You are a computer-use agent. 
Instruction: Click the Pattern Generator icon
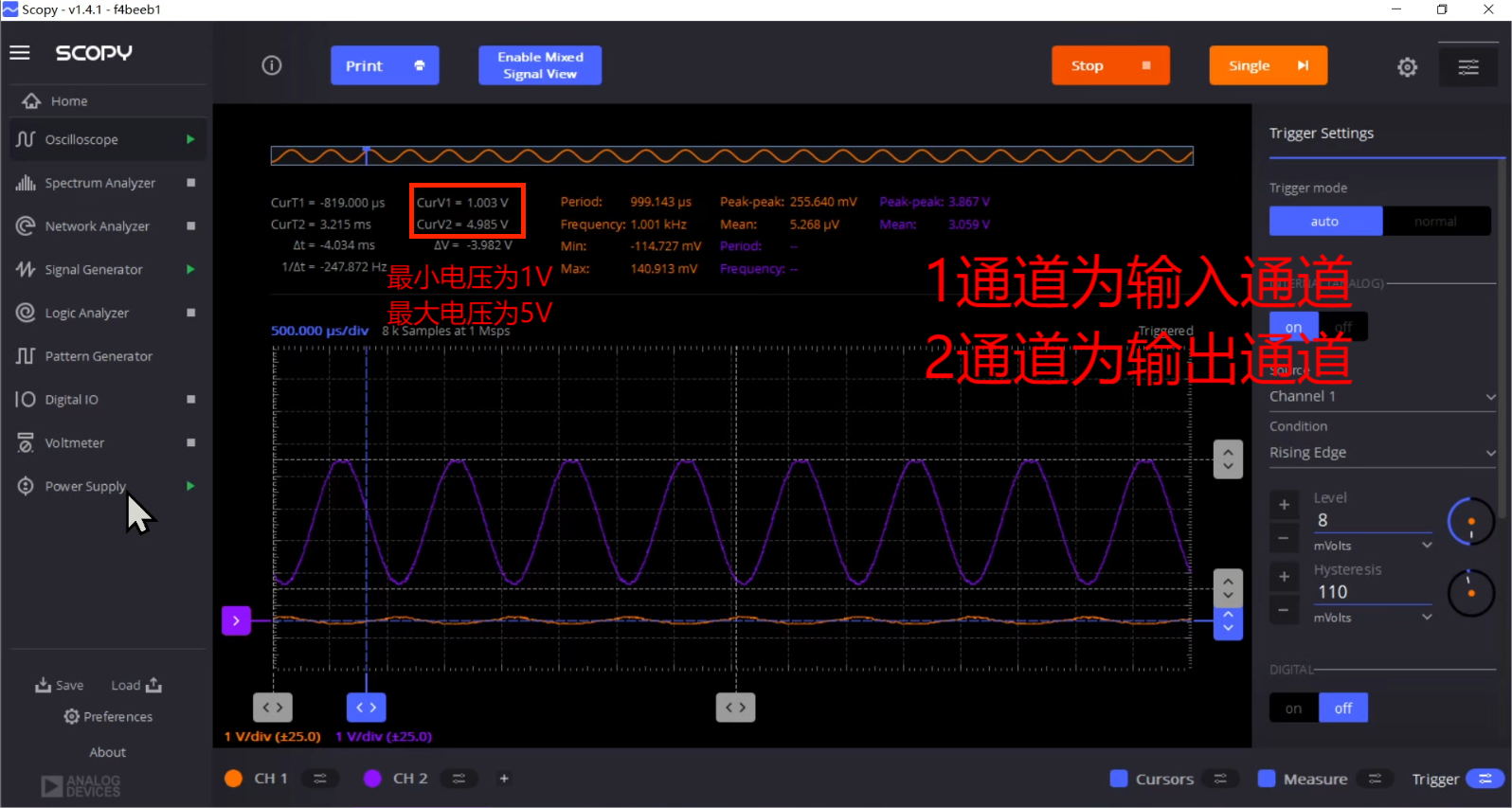click(26, 356)
